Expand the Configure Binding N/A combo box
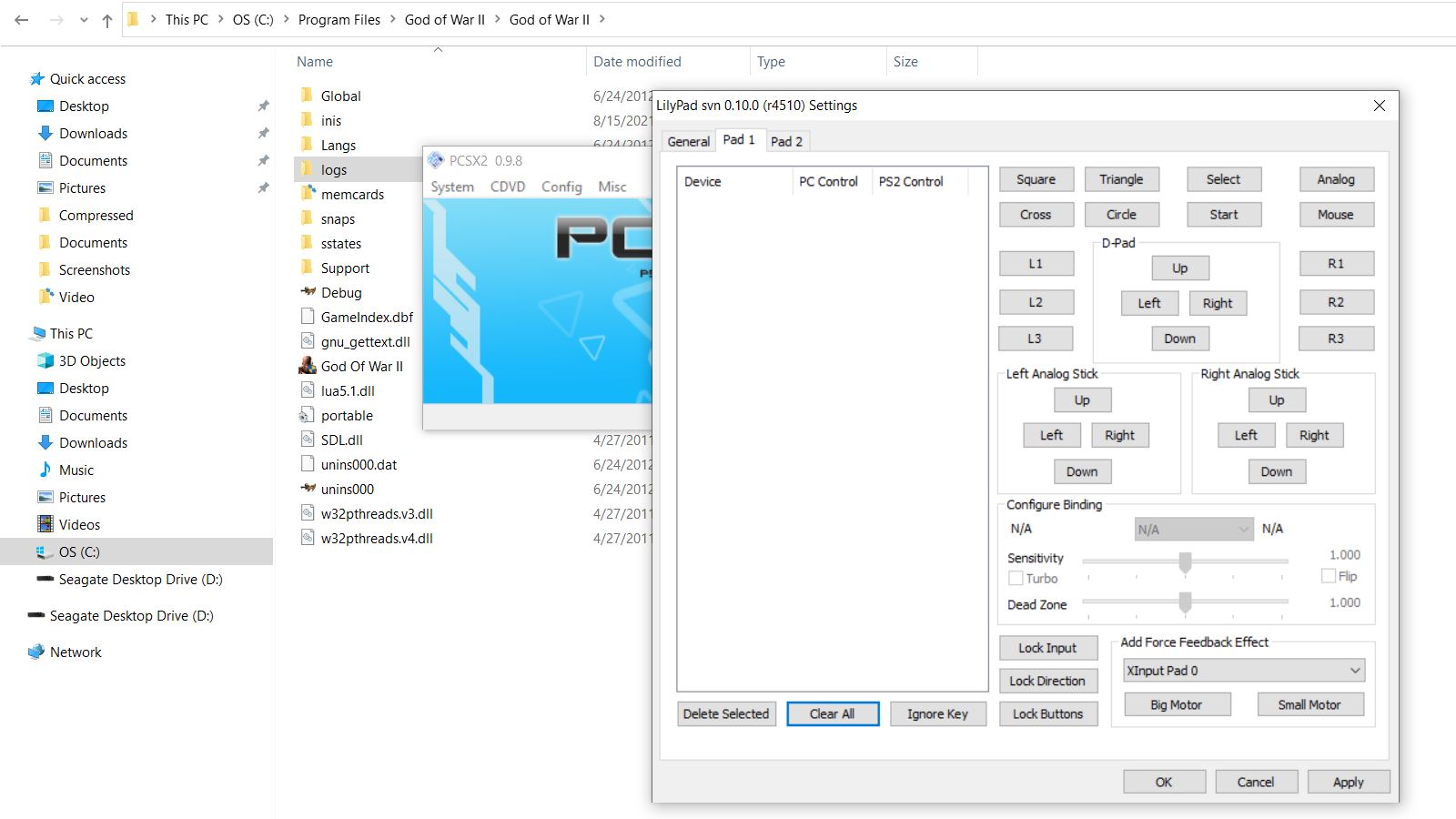Screen dimensions: 1456x819 tap(1194, 530)
